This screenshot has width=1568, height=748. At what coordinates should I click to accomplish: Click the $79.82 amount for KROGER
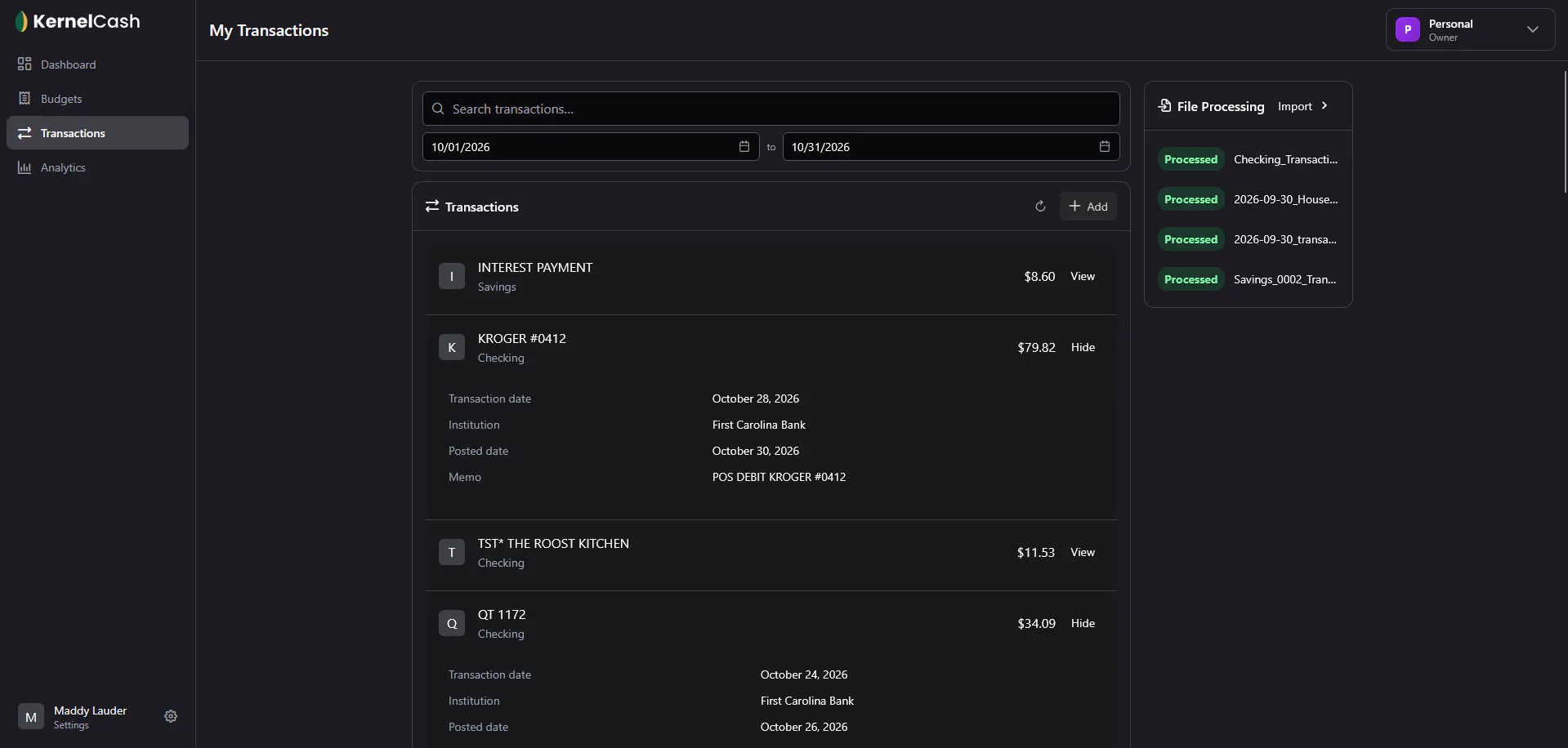pyautogui.click(x=1036, y=347)
